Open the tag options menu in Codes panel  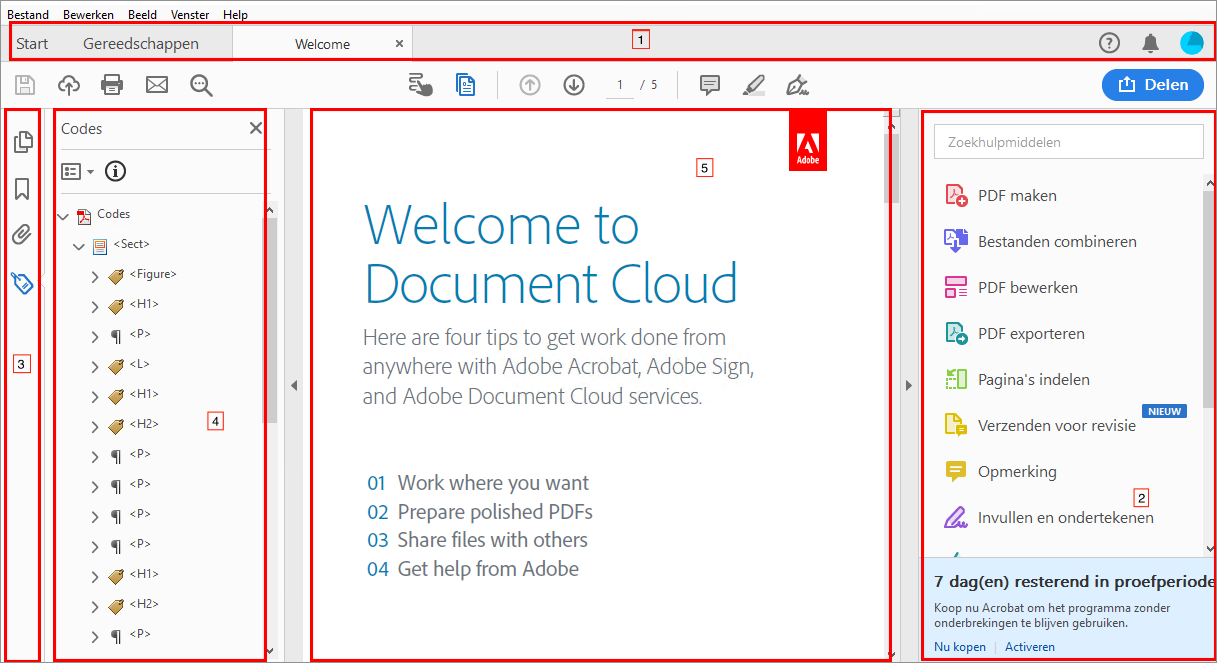tap(76, 171)
